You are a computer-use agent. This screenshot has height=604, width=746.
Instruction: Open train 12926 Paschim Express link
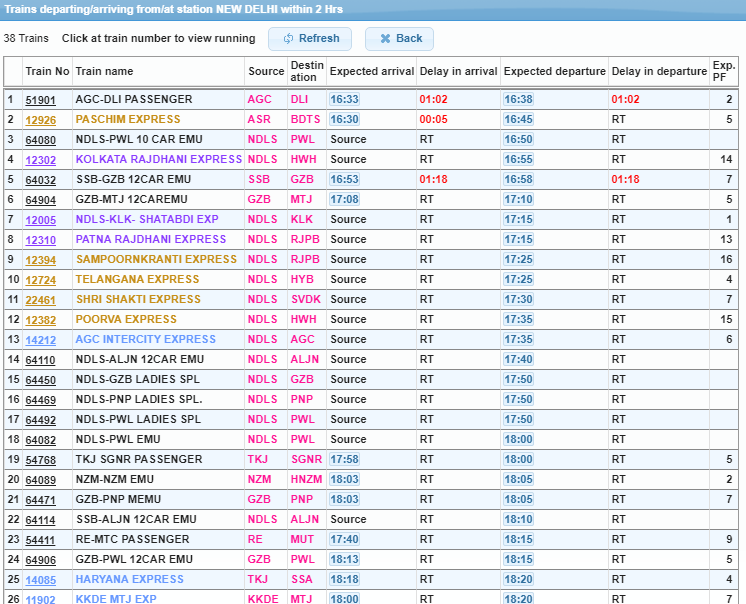click(40, 120)
